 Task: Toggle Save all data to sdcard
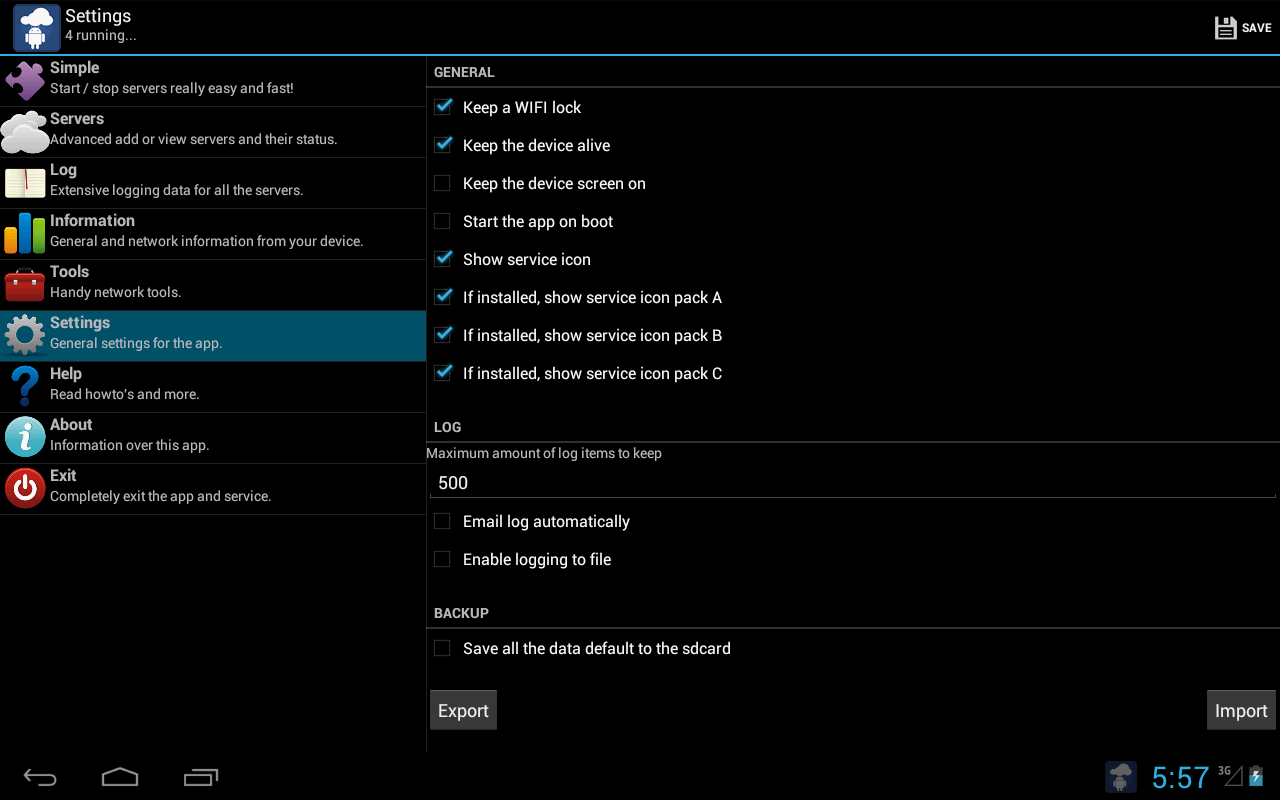coord(443,648)
